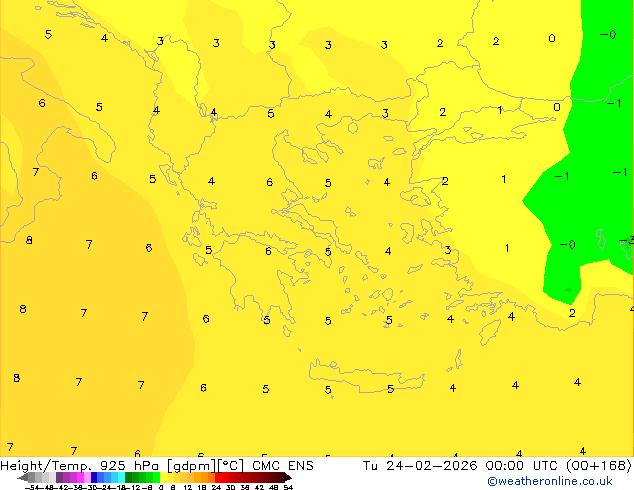Click the "Height/Temp." title text
This screenshot has height=490, width=634.
pyautogui.click(x=46, y=466)
